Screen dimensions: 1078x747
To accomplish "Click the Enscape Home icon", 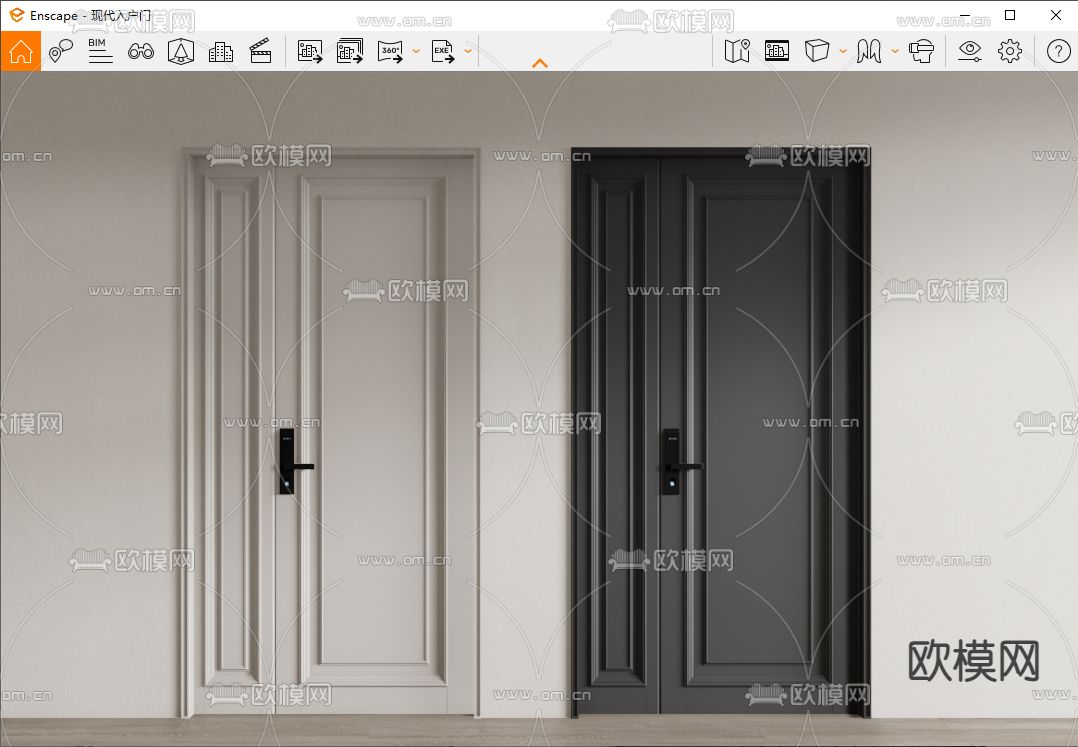I will click(21, 51).
